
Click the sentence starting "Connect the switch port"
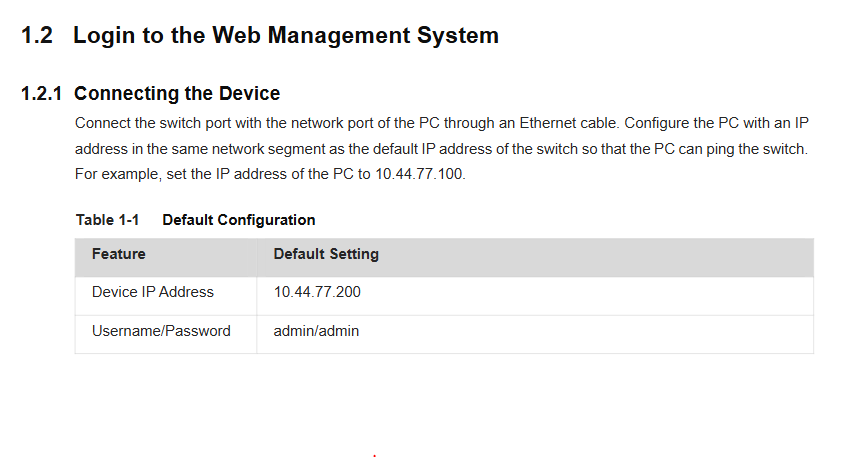point(347,123)
